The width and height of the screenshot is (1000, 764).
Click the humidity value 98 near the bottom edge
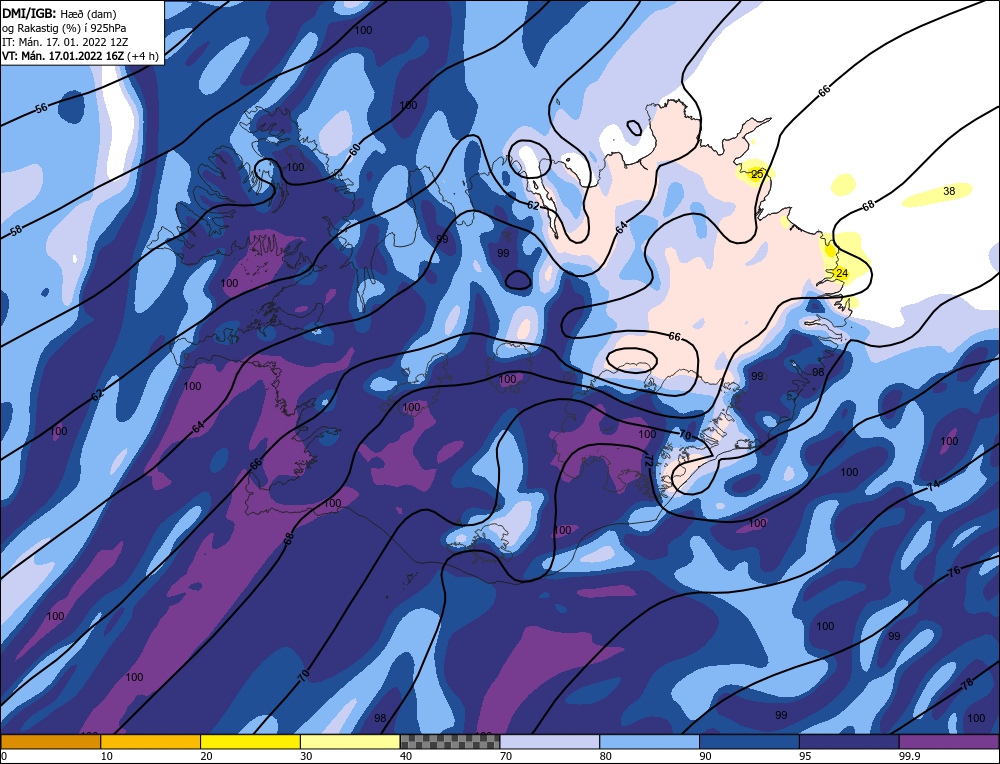point(380,717)
